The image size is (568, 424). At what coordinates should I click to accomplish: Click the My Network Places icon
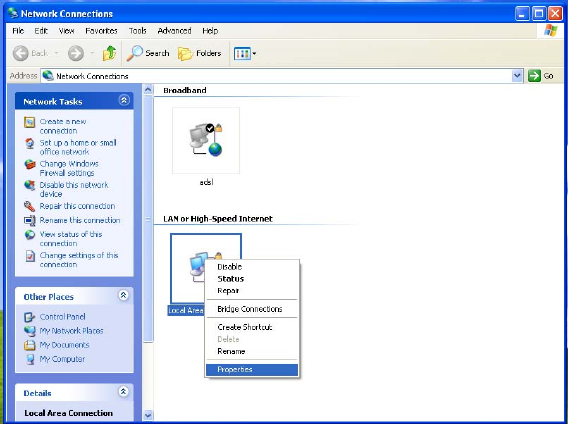tap(29, 331)
